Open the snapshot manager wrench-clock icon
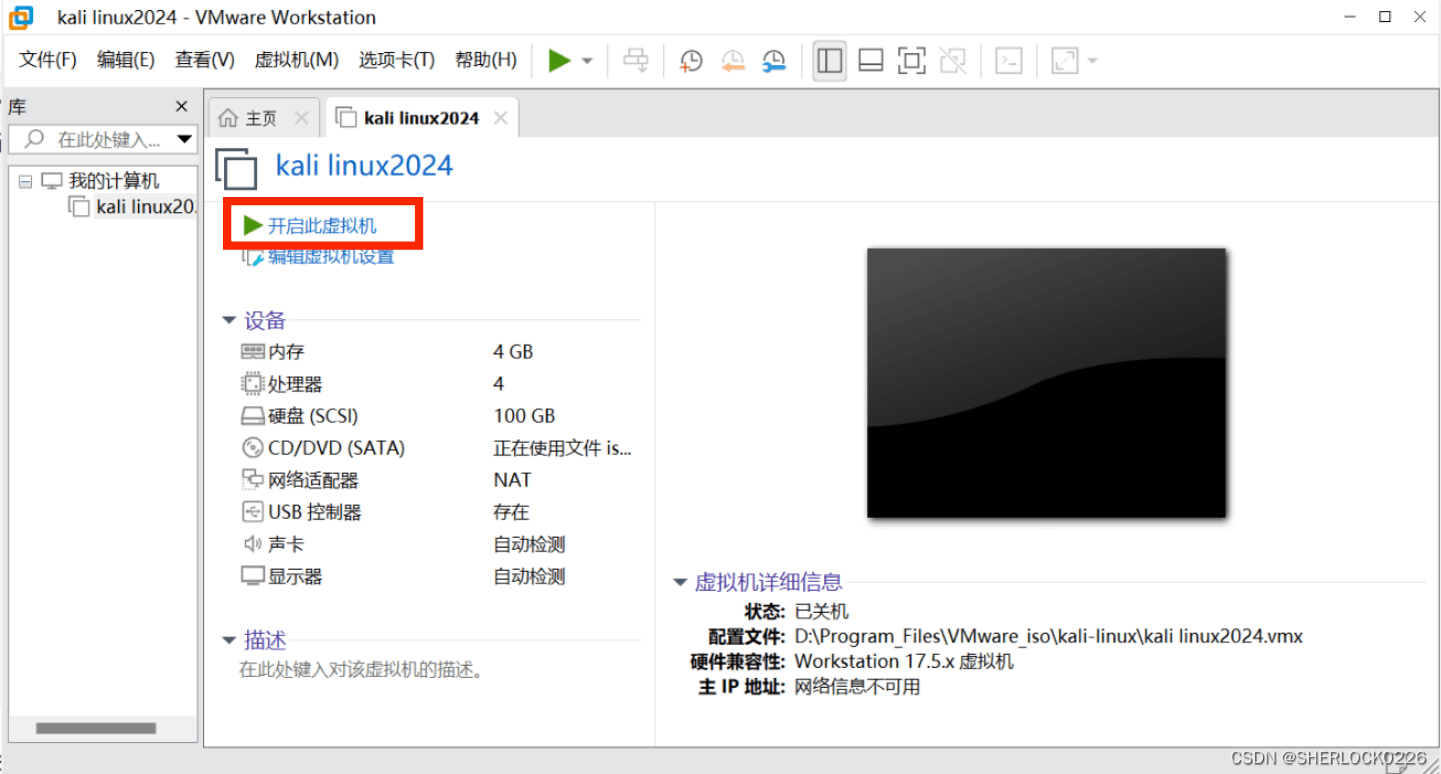This screenshot has width=1441, height=774. pos(774,61)
